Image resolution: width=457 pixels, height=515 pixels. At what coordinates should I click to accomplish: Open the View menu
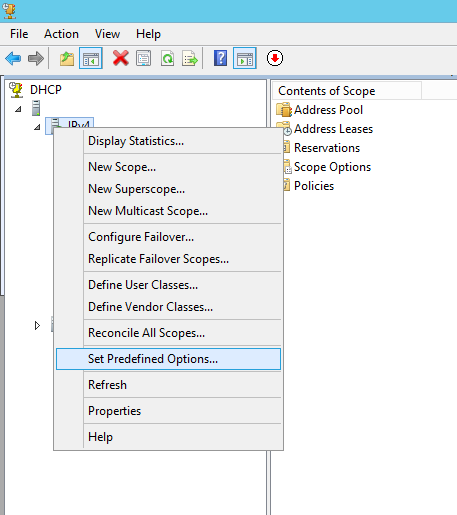point(107,34)
